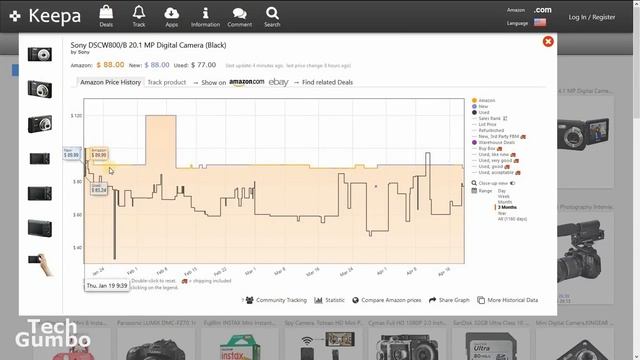Enable Refurbished in the legend
Viewport: 640px width, 360px height.
[x=488, y=130]
